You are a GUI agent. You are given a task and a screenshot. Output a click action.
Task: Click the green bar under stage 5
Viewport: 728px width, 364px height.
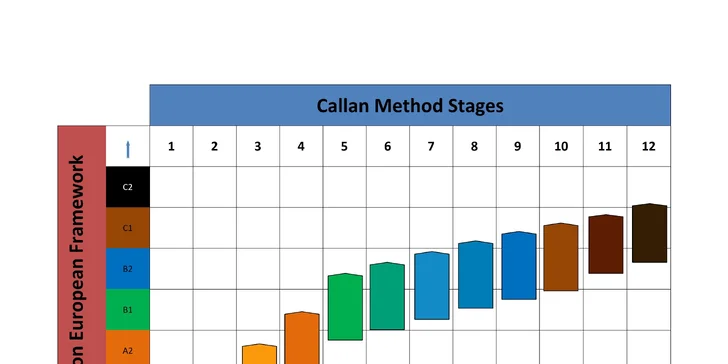click(x=345, y=307)
